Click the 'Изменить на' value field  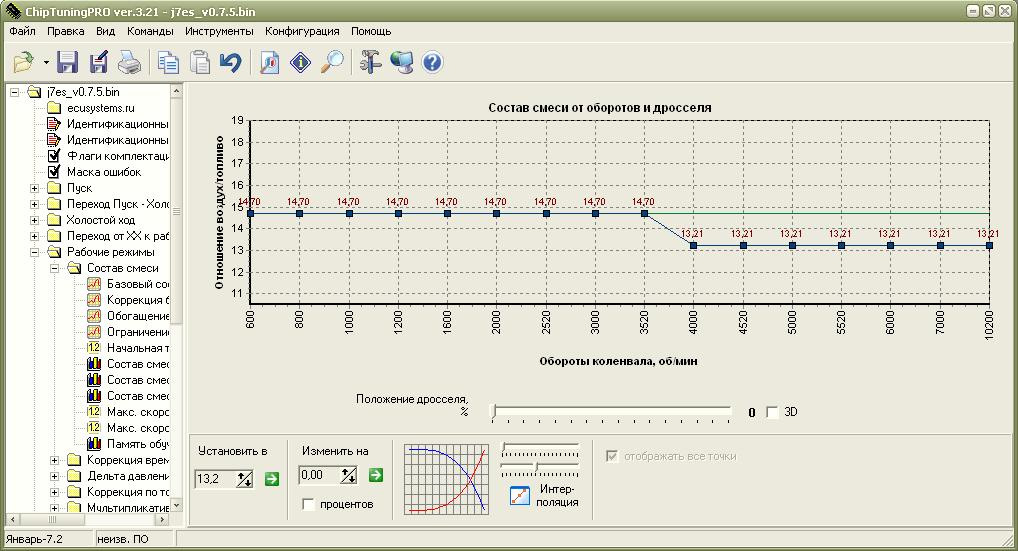[319, 475]
